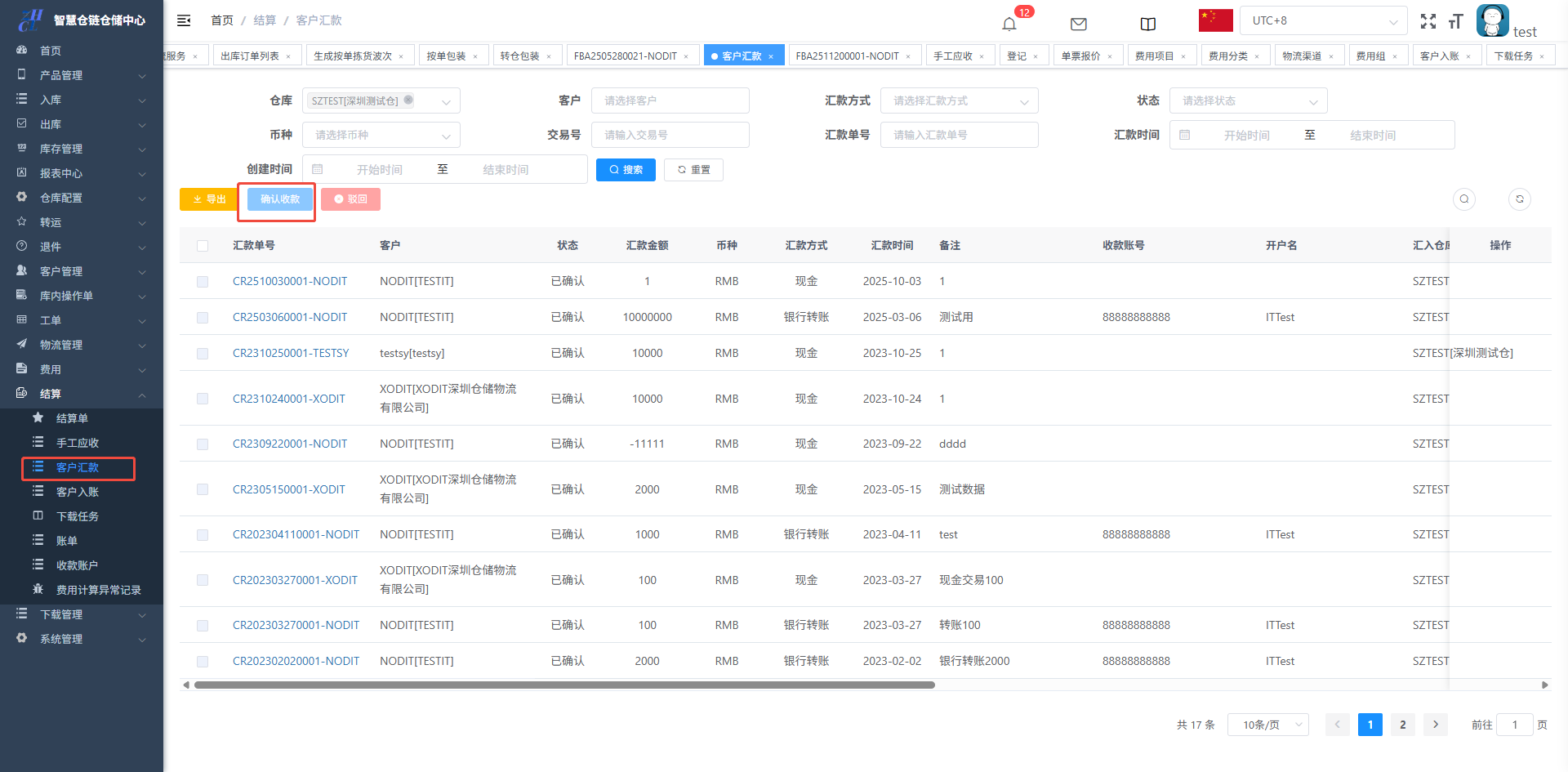Viewport: 1568px width, 772px height.
Task: Open the mail messages icon
Action: tap(1078, 24)
